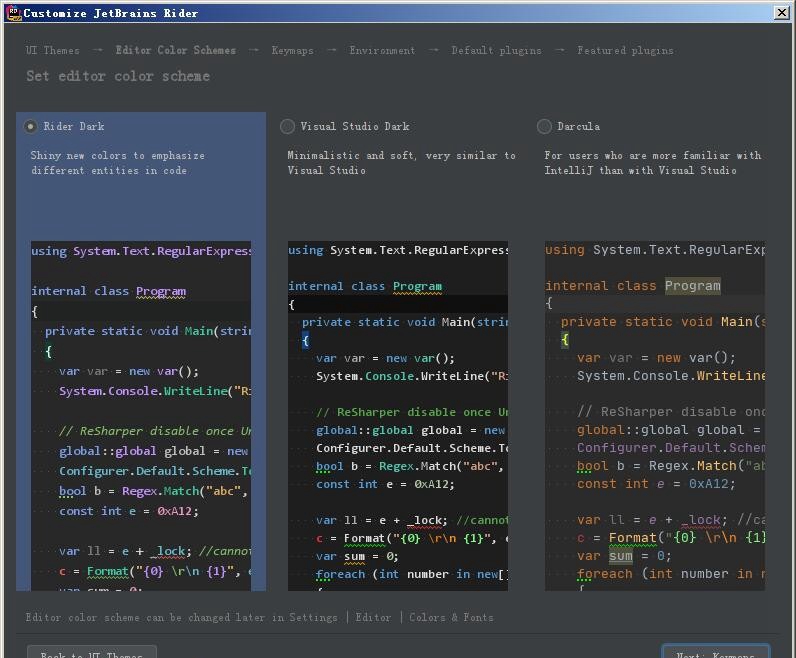796x658 pixels.
Task: Click the 'Darcula' label
Action: [x=578, y=126]
